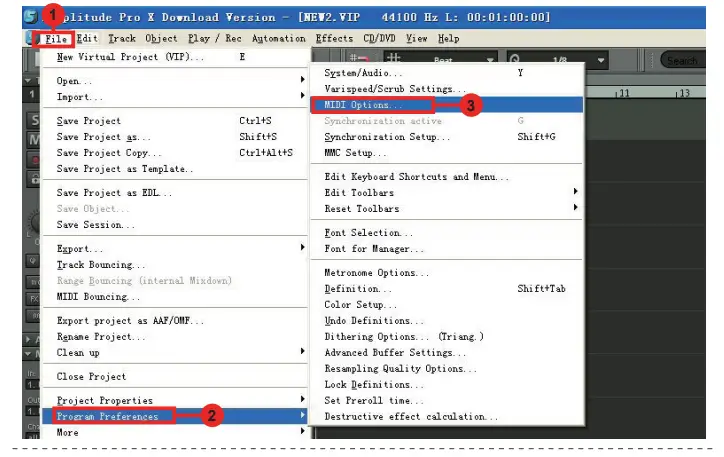Open the View menu

click(x=416, y=38)
